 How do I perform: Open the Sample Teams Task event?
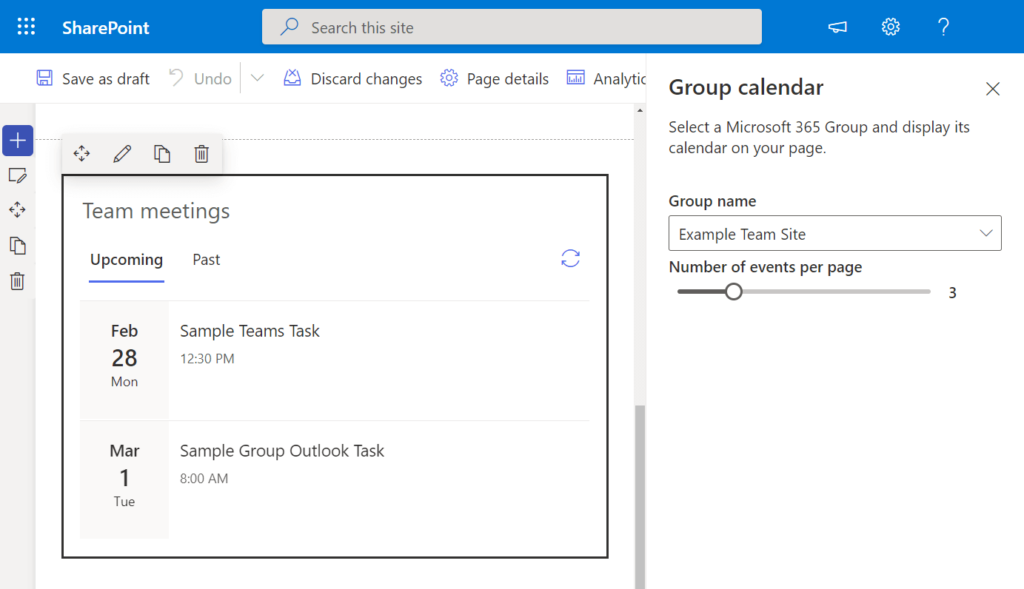click(x=249, y=331)
